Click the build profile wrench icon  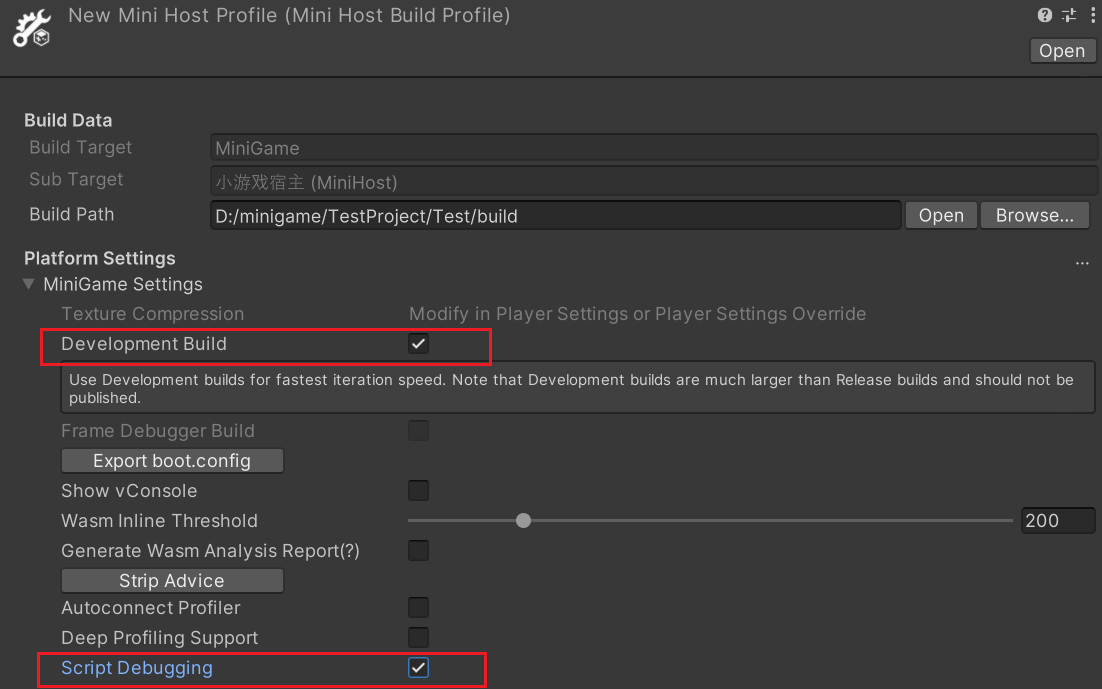click(32, 26)
